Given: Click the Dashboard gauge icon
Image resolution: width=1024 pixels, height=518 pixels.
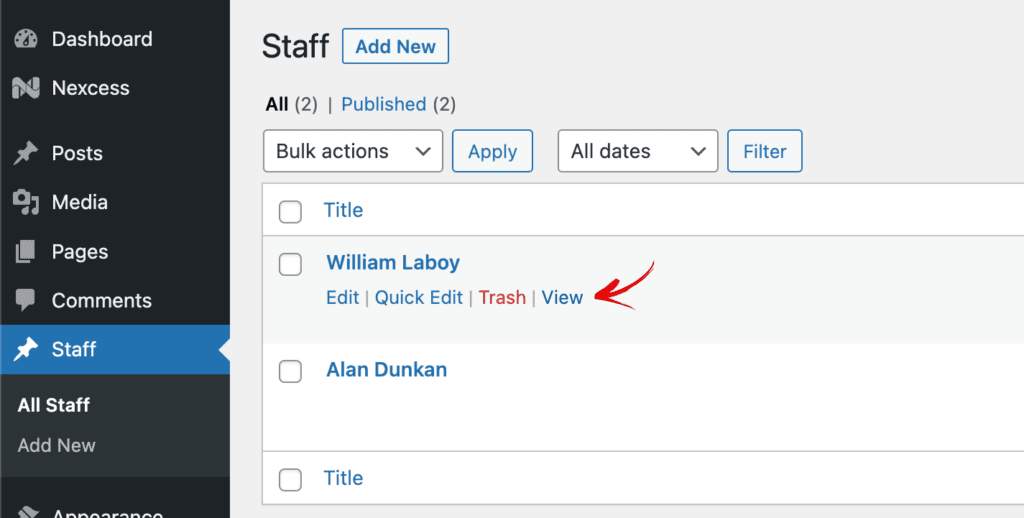Looking at the screenshot, I should click(x=25, y=40).
